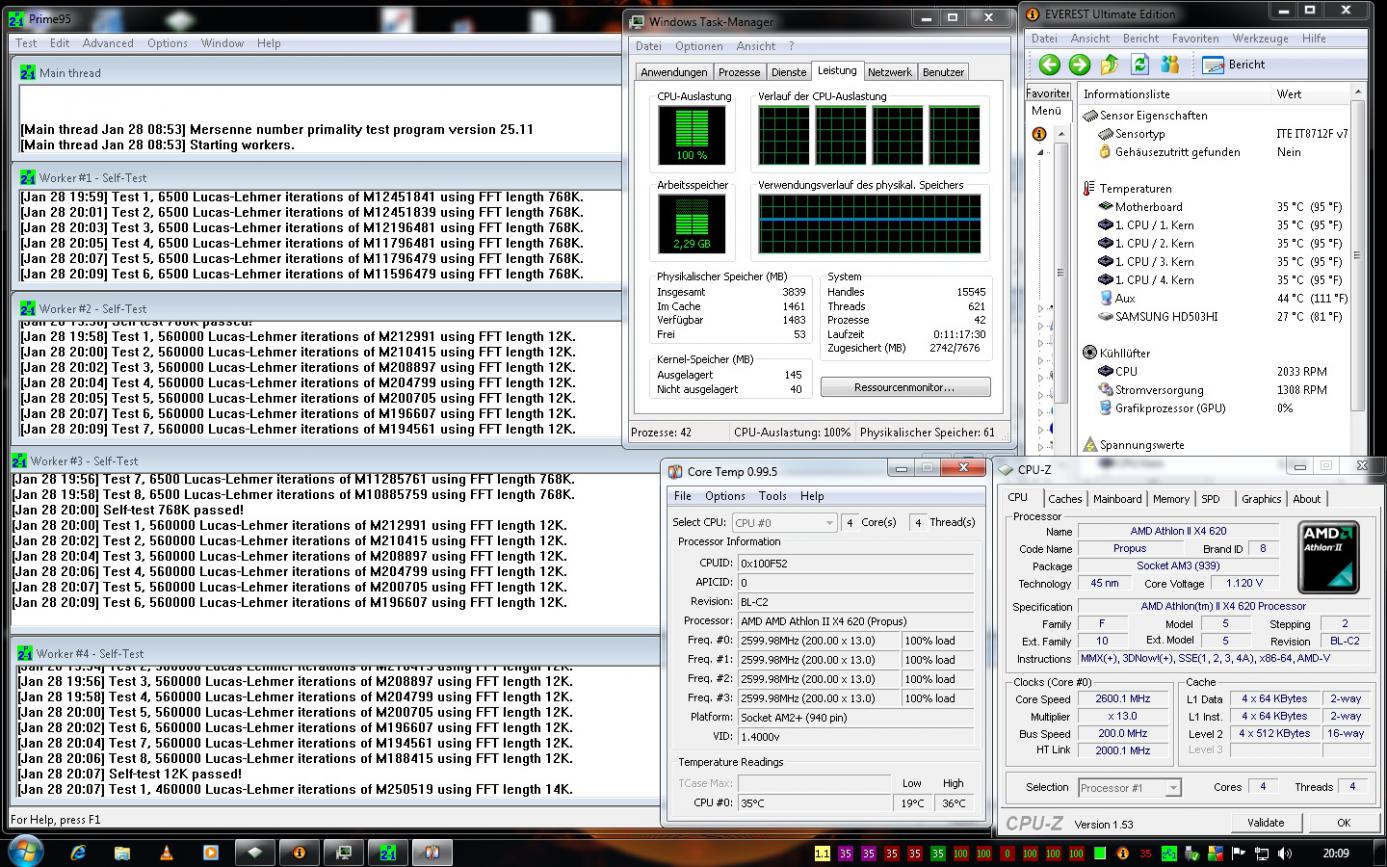Click the Ressourcenmonitor button

pos(905,387)
